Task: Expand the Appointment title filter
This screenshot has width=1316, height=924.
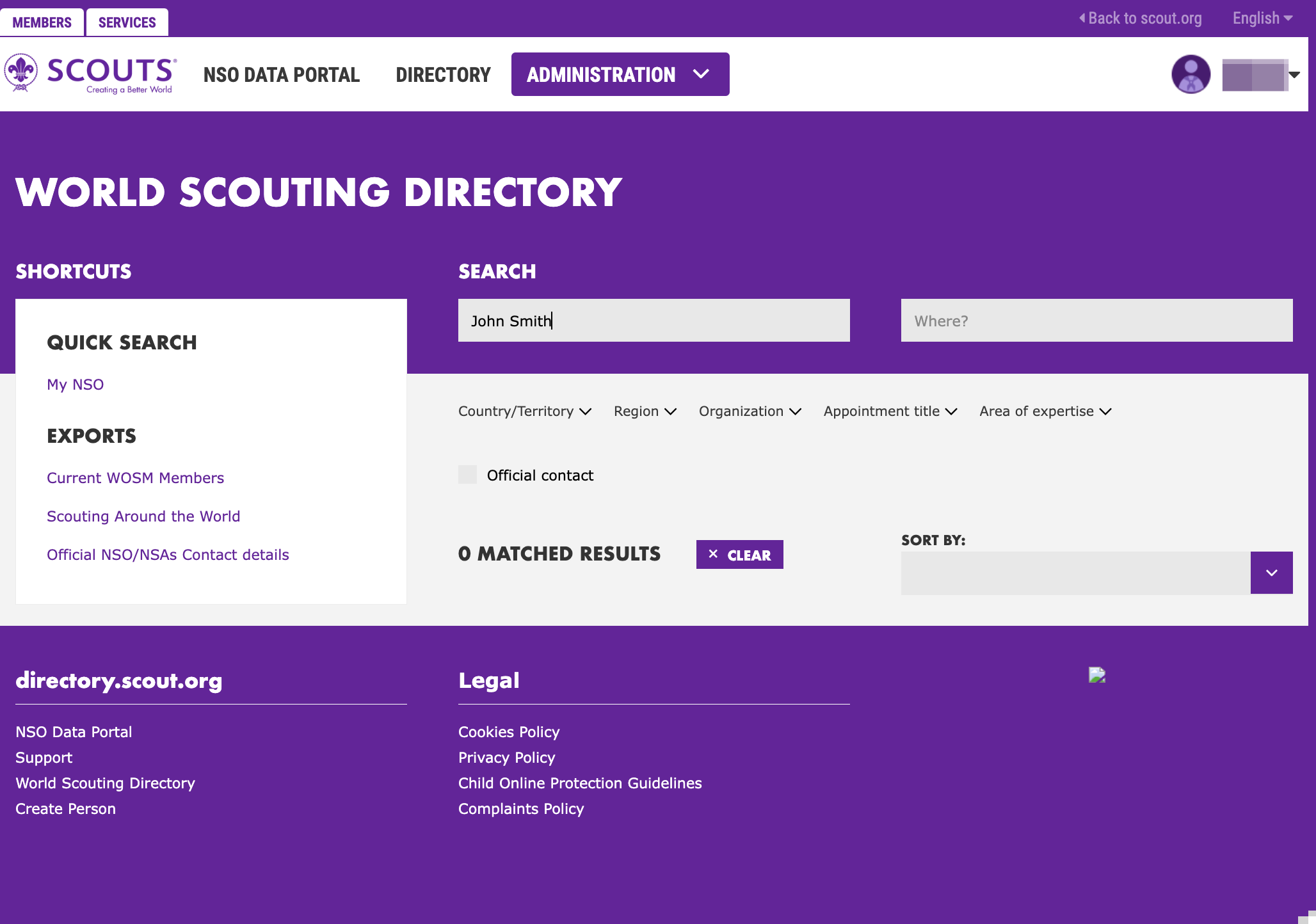Action: click(x=890, y=411)
